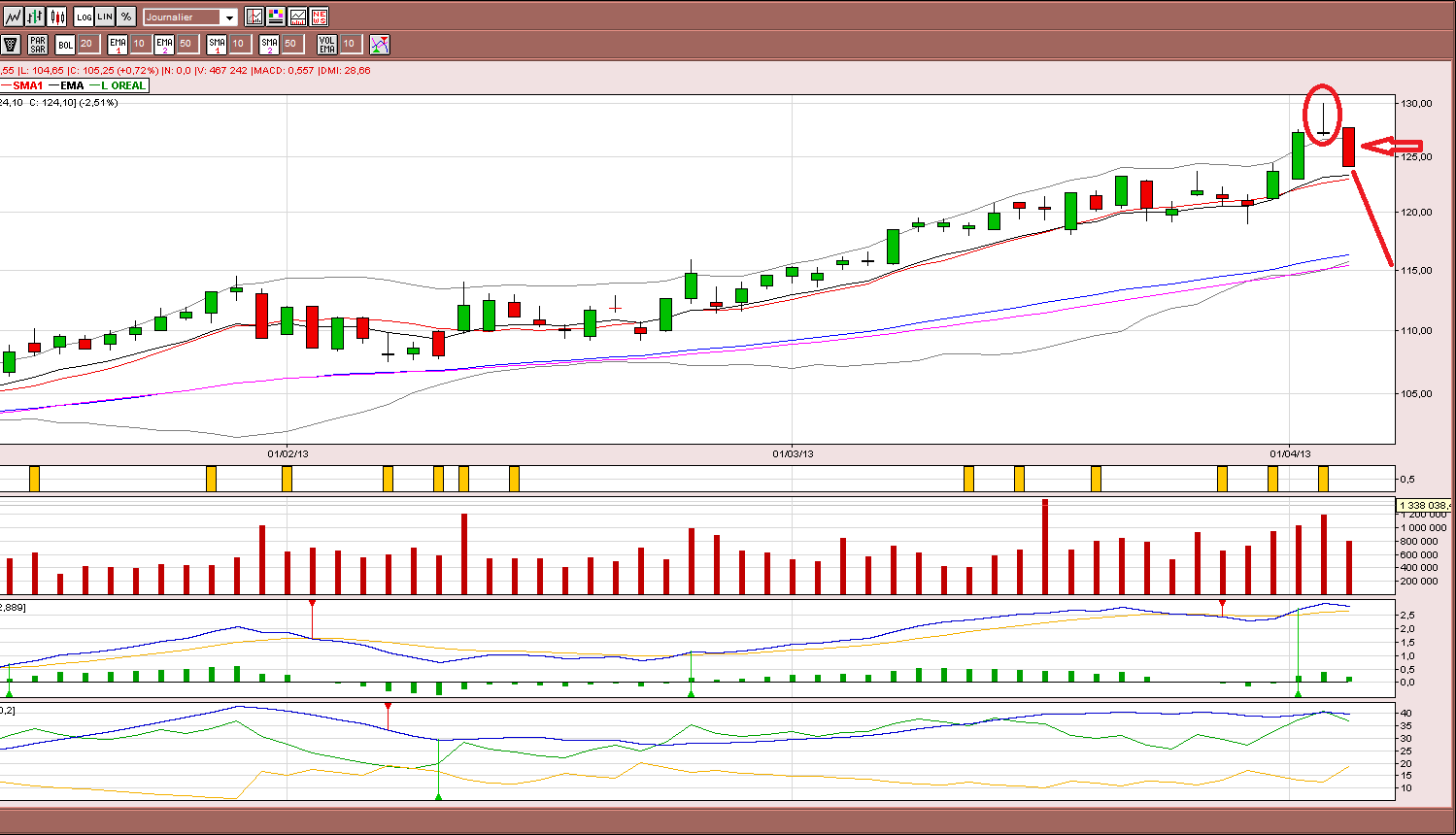Viewport: 1456px width, 835px height.
Task: Click the 115,00 price axis label
Action: click(x=1416, y=271)
